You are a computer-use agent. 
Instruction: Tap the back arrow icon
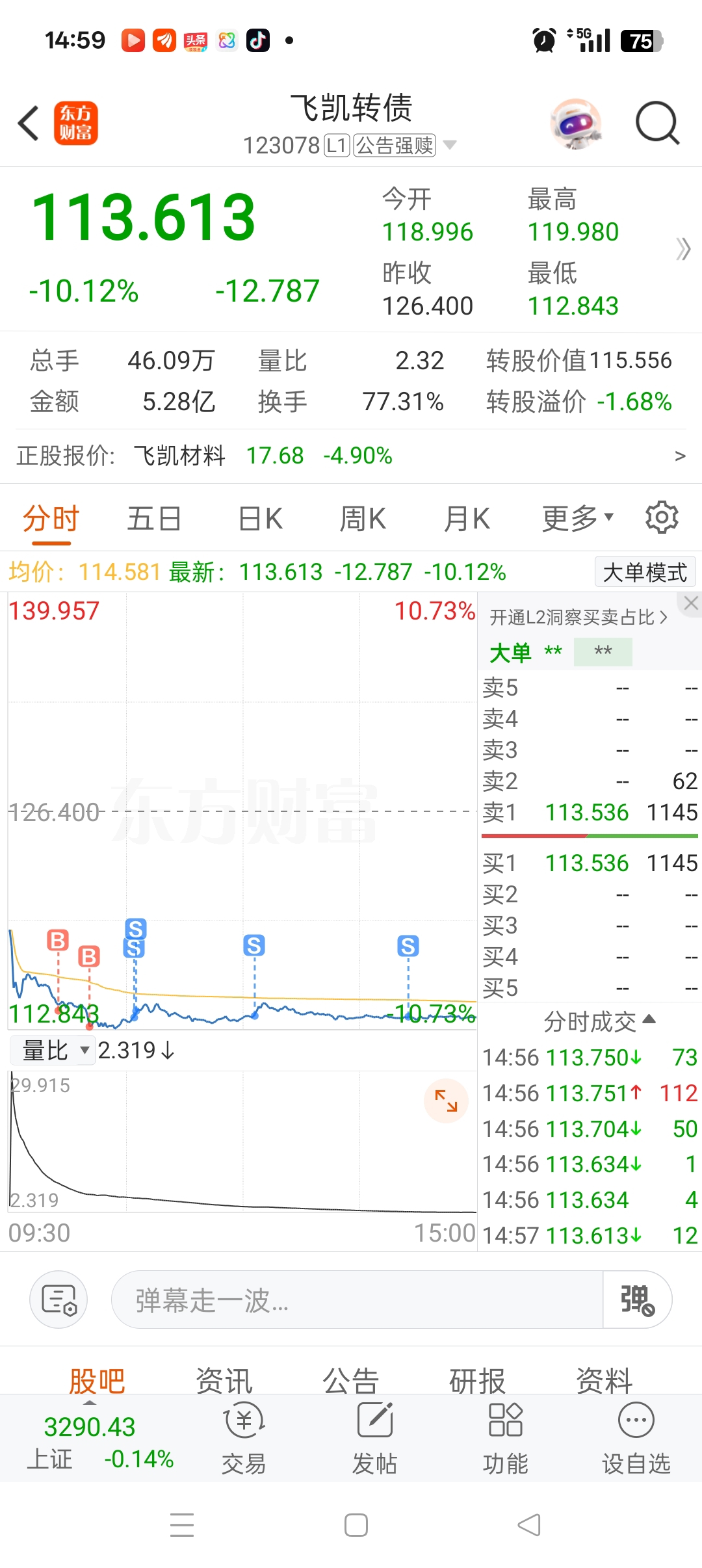click(x=29, y=123)
